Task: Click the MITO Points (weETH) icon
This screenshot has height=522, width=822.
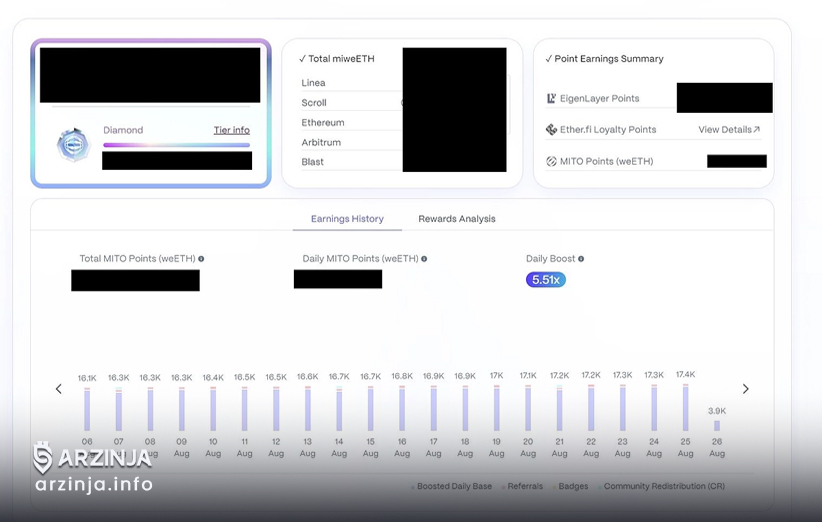Action: click(x=551, y=161)
